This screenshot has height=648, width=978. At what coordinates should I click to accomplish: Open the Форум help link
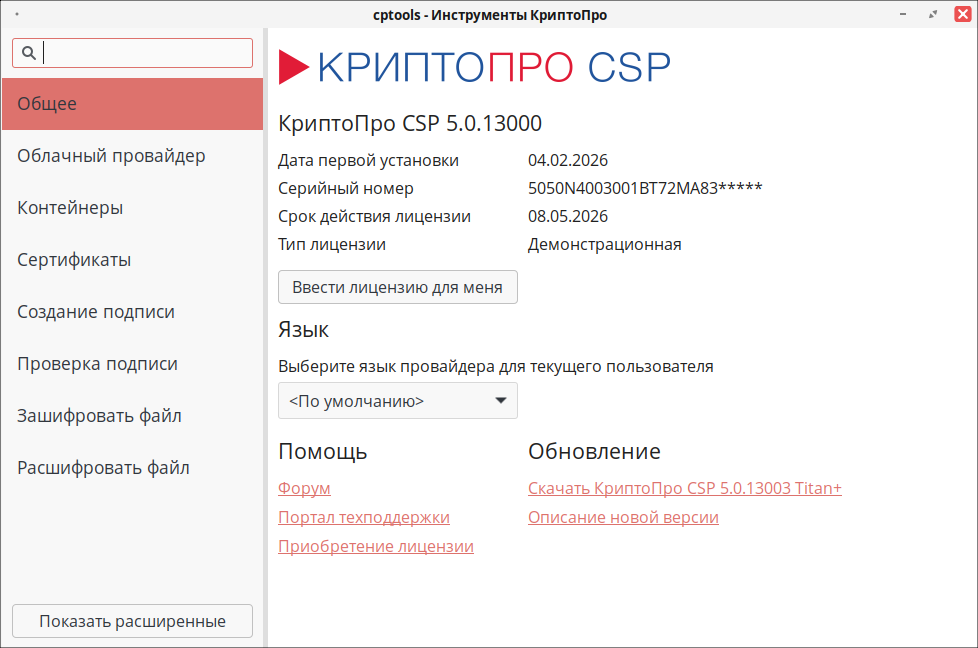point(304,488)
